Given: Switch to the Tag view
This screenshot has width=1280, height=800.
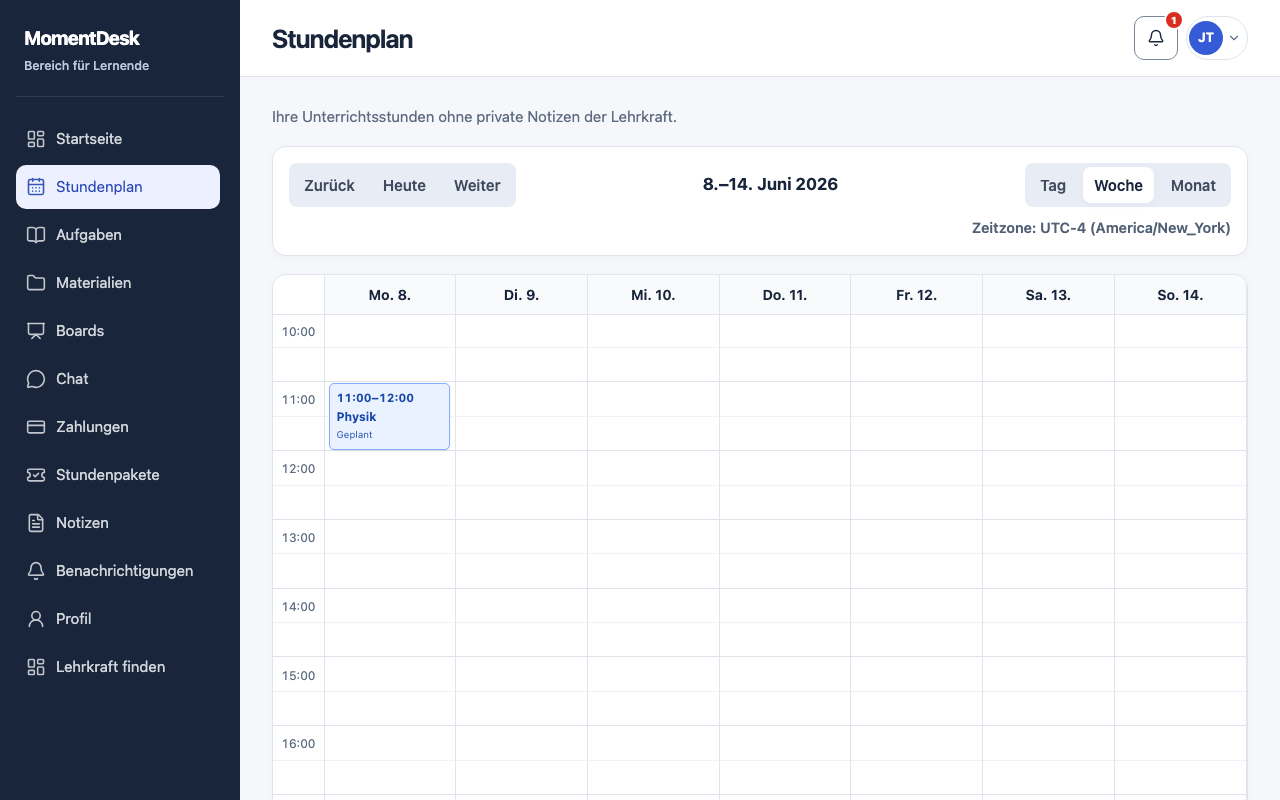Looking at the screenshot, I should click(1053, 185).
